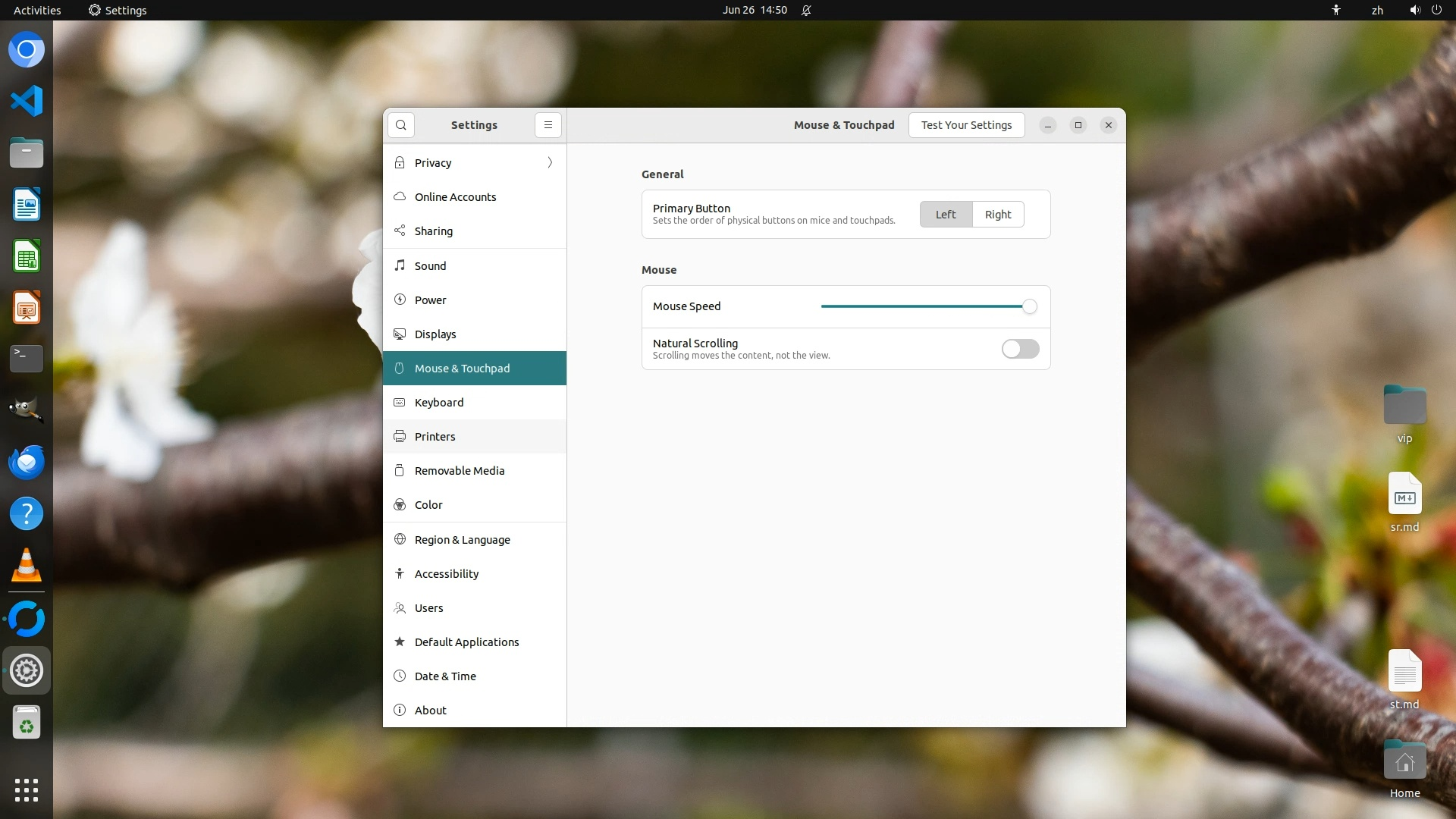Launch VLC from the dock
Image resolution: width=1456 pixels, height=819 pixels.
27,566
